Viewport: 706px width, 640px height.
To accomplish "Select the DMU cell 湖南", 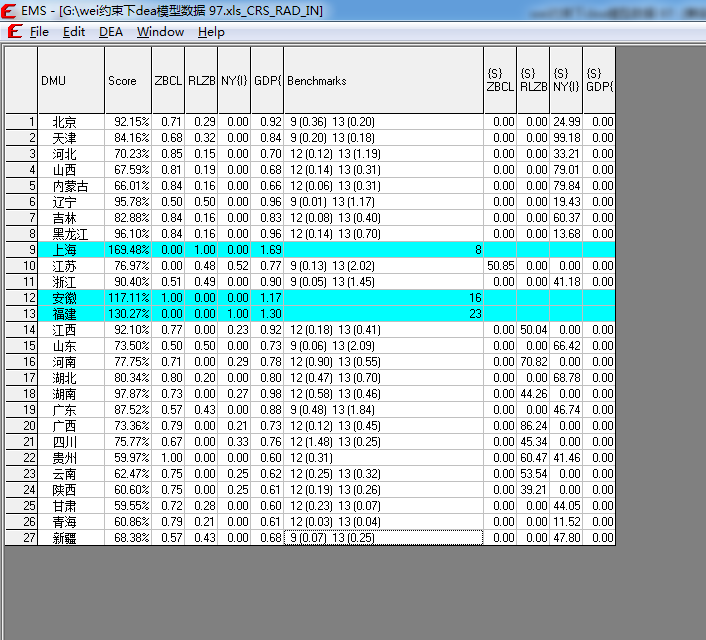I will coord(71,394).
